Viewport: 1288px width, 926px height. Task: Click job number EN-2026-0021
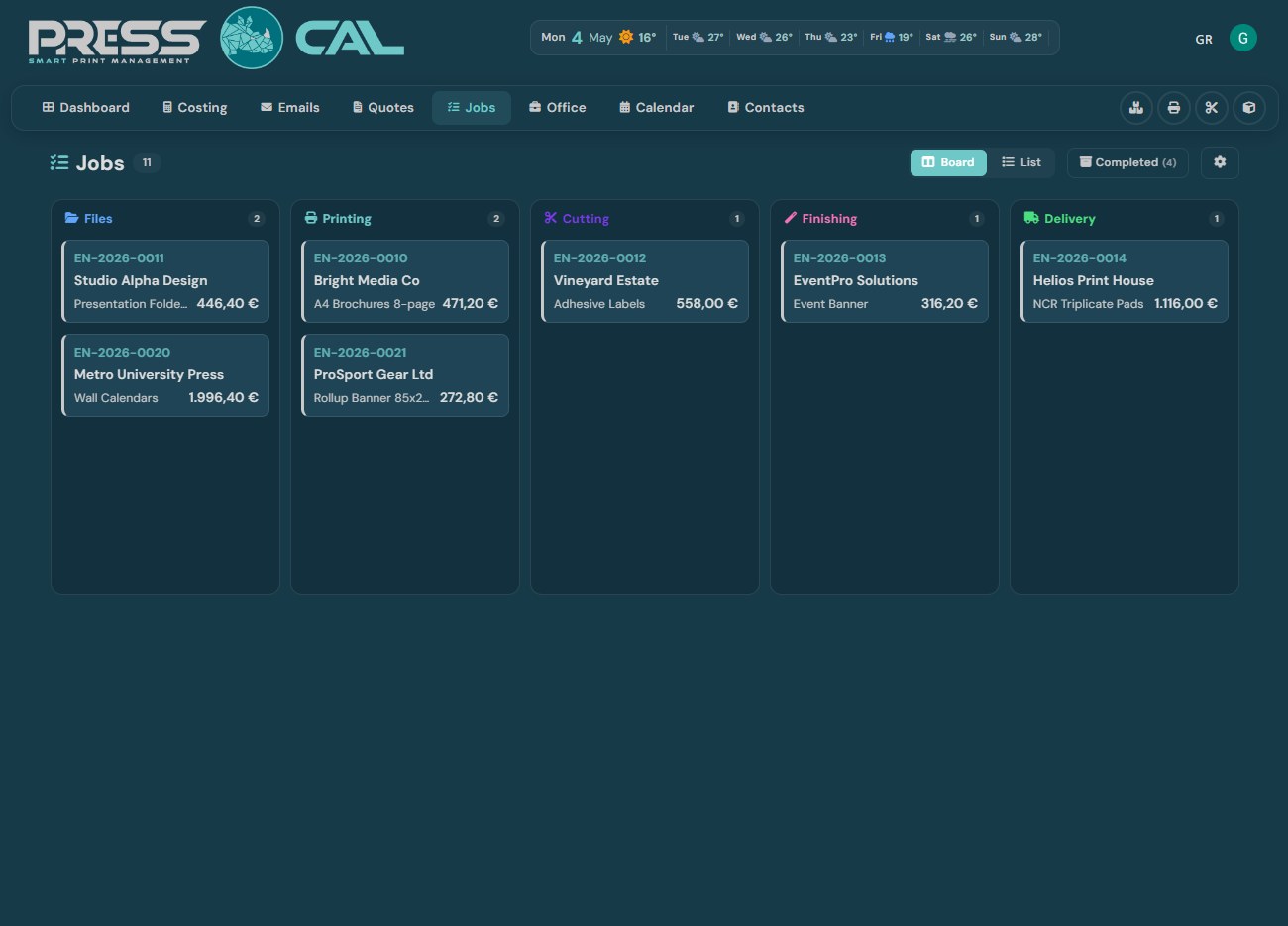tap(360, 352)
